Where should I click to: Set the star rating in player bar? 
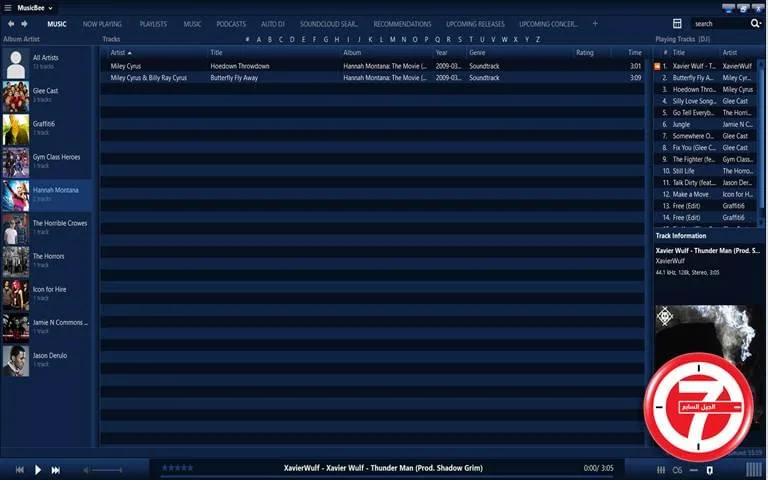tap(177, 468)
